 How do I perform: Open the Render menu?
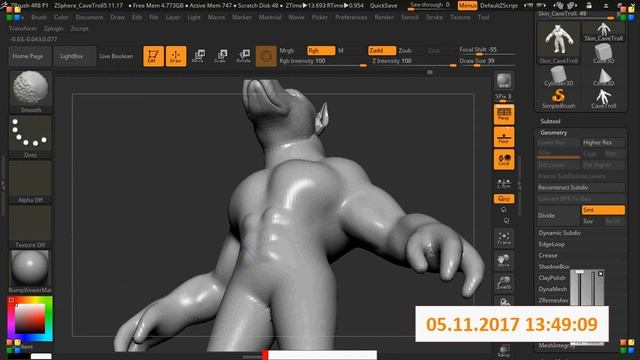(x=384, y=18)
